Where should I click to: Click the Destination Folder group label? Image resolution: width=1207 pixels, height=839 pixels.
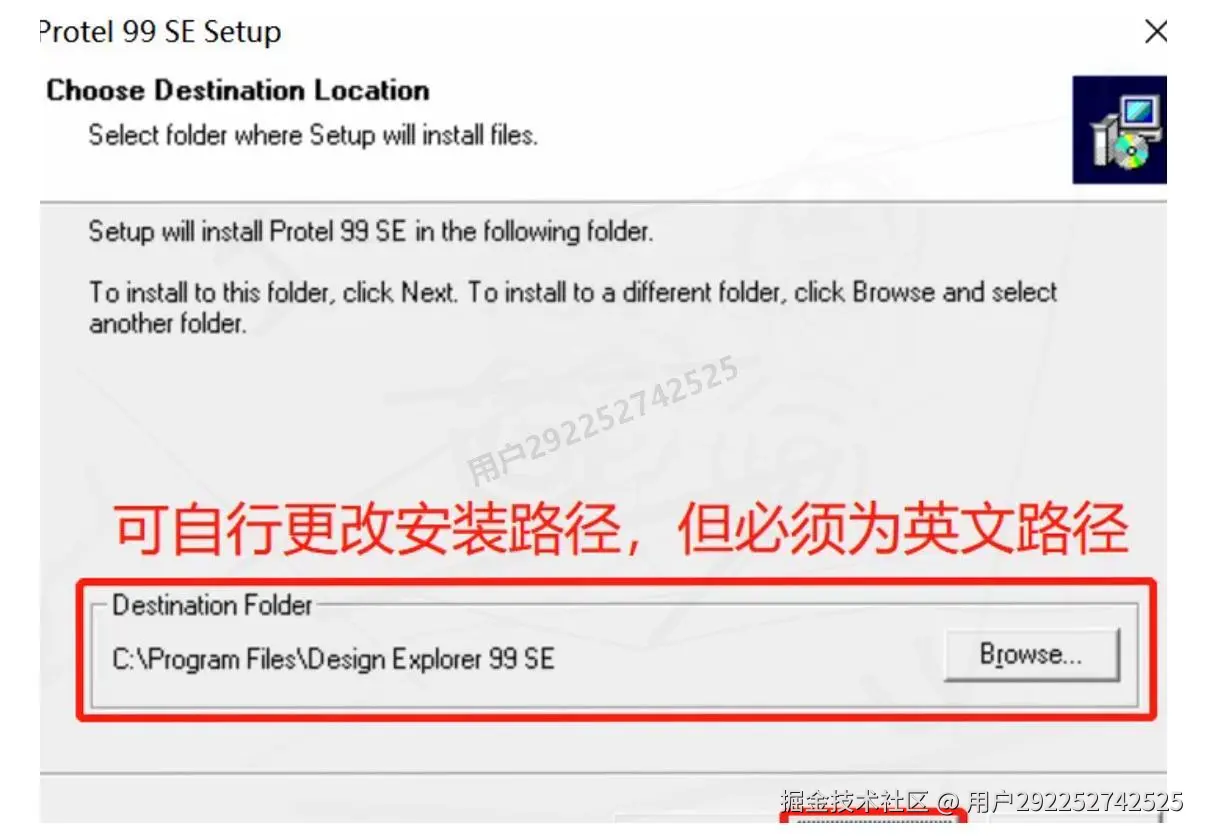(x=212, y=605)
